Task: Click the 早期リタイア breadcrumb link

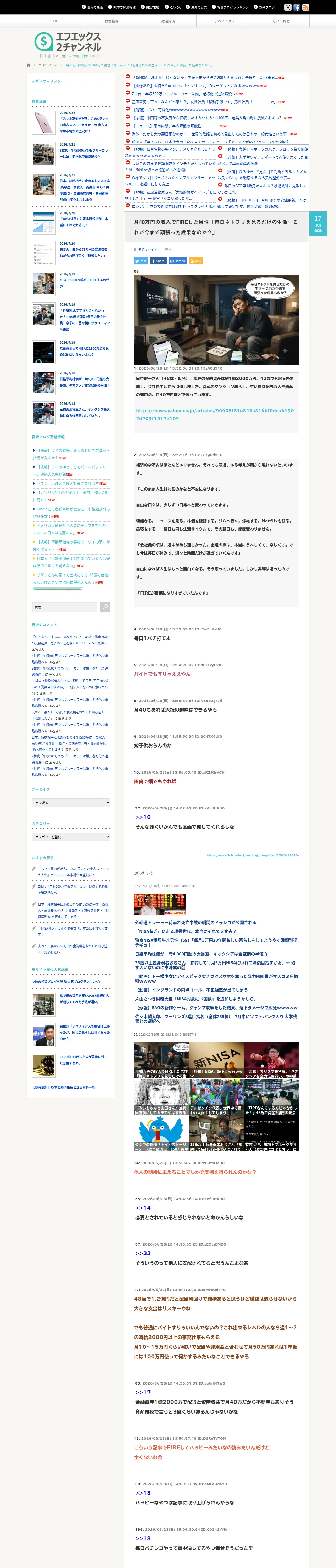Action: tap(48, 65)
